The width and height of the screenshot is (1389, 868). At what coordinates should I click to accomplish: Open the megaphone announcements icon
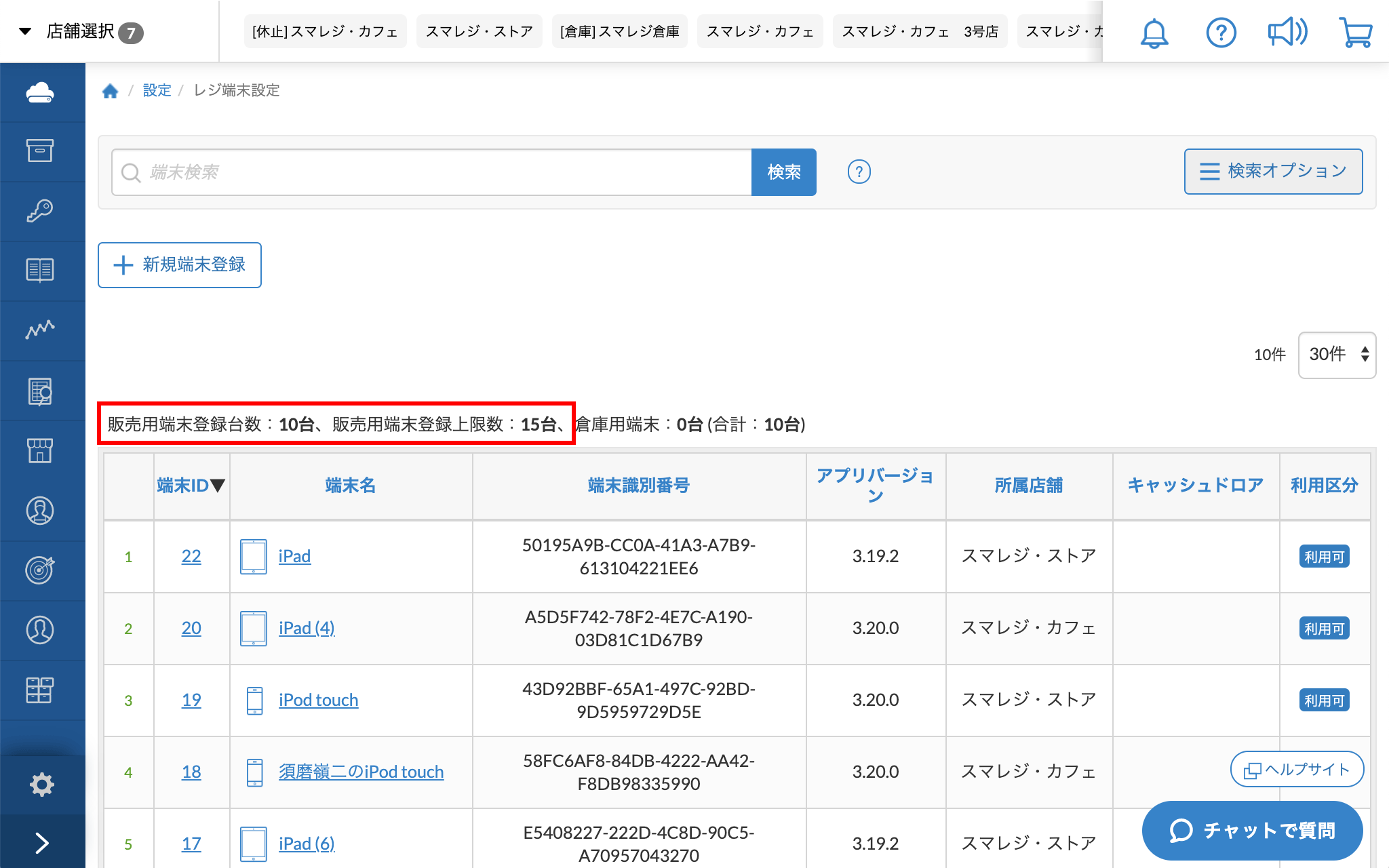click(x=1287, y=32)
